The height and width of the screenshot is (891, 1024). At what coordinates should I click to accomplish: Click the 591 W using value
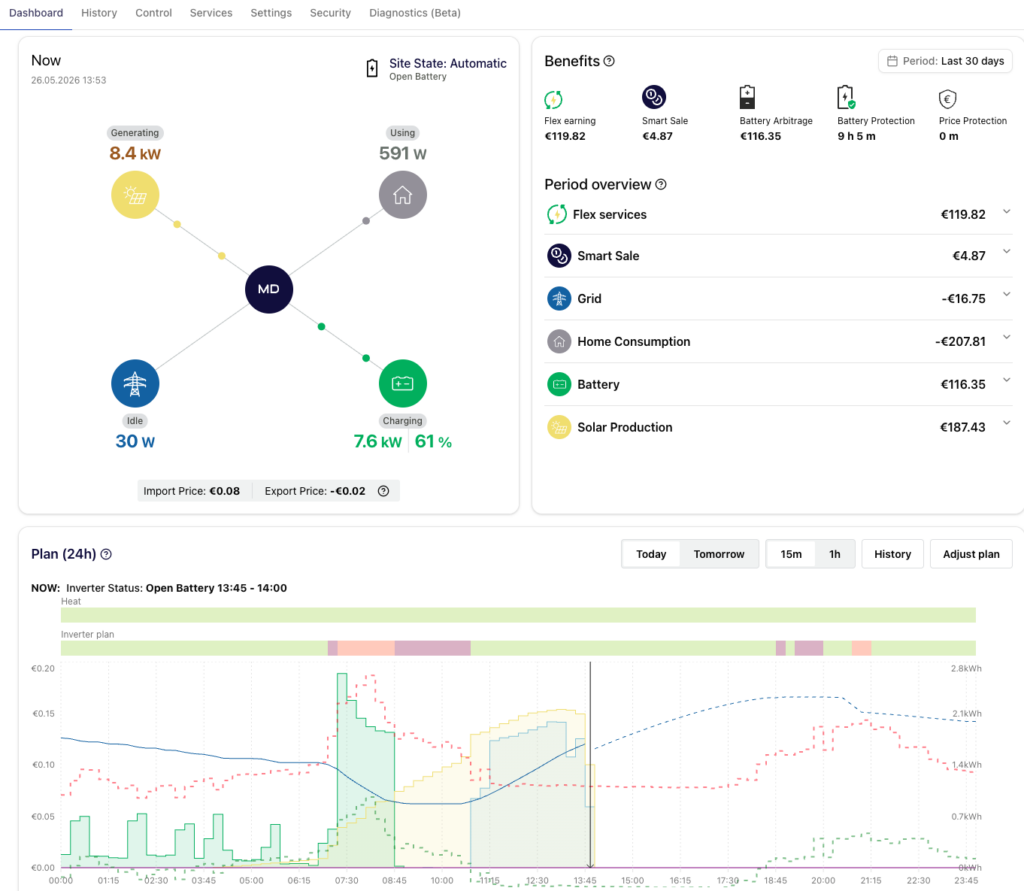[403, 154]
